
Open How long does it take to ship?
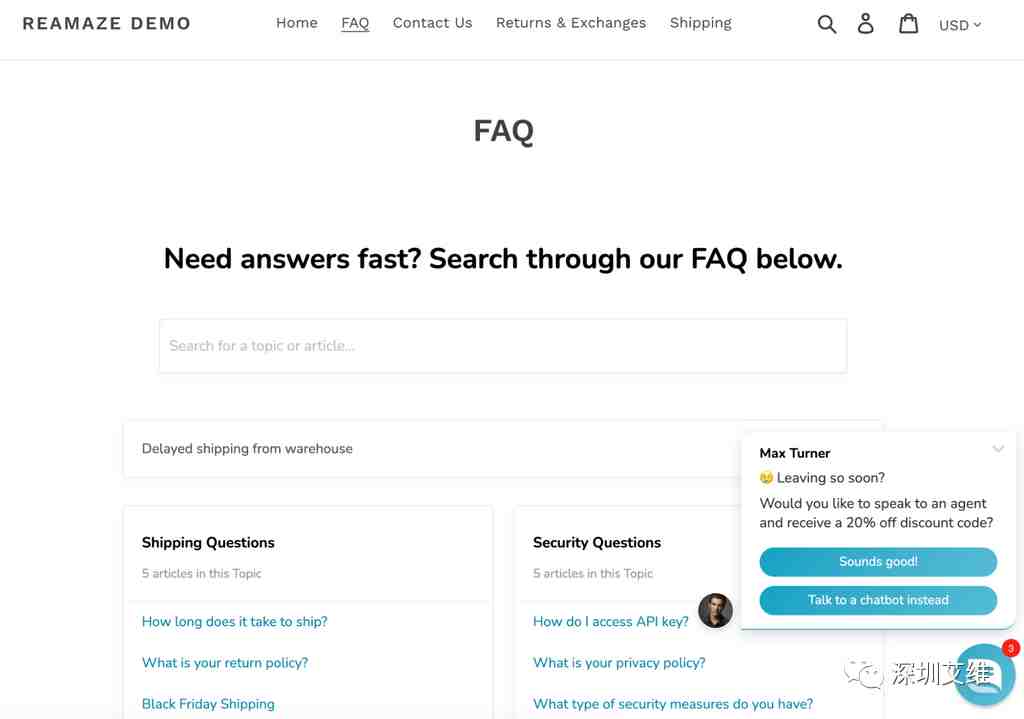[x=234, y=622]
